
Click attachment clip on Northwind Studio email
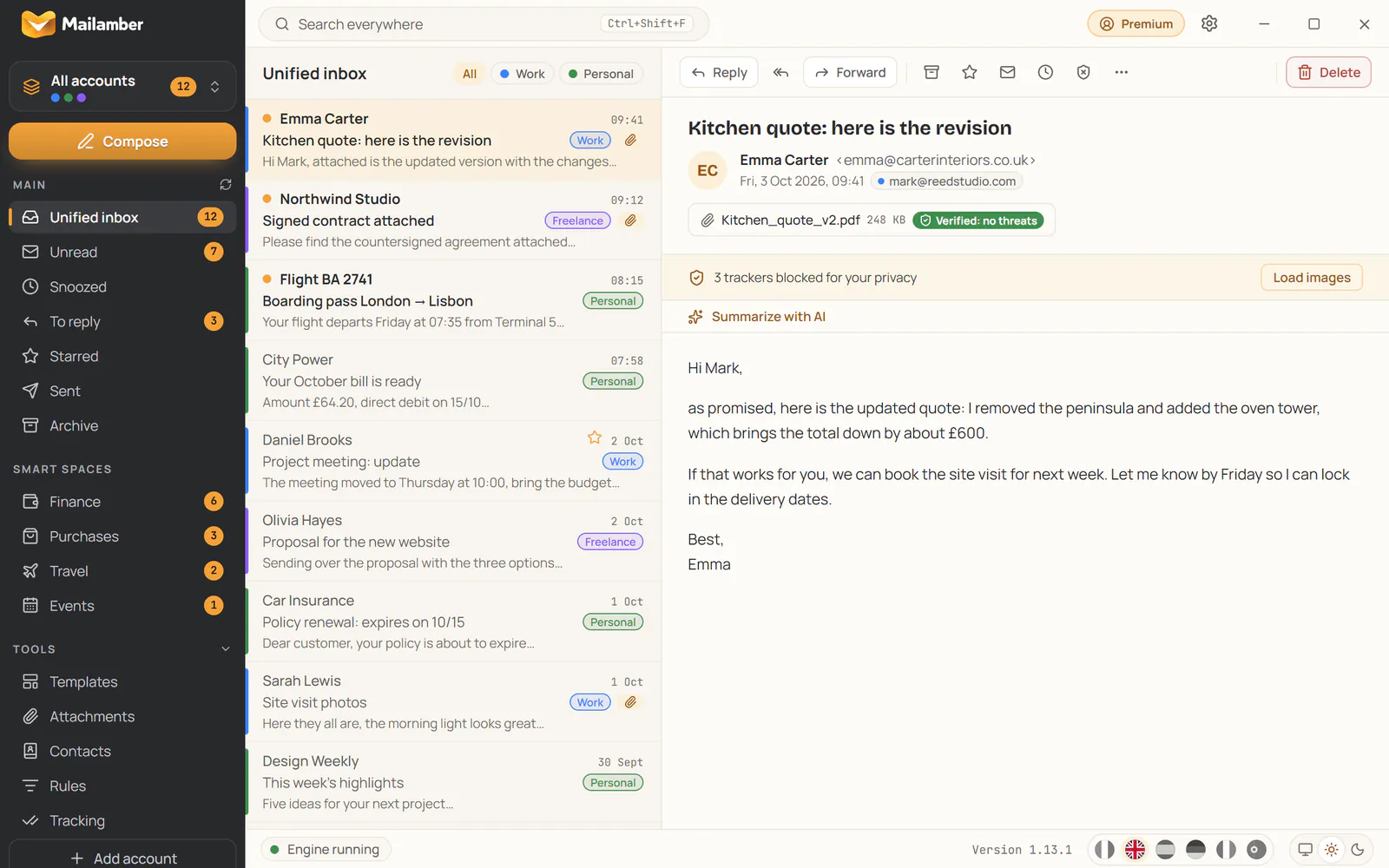(631, 220)
